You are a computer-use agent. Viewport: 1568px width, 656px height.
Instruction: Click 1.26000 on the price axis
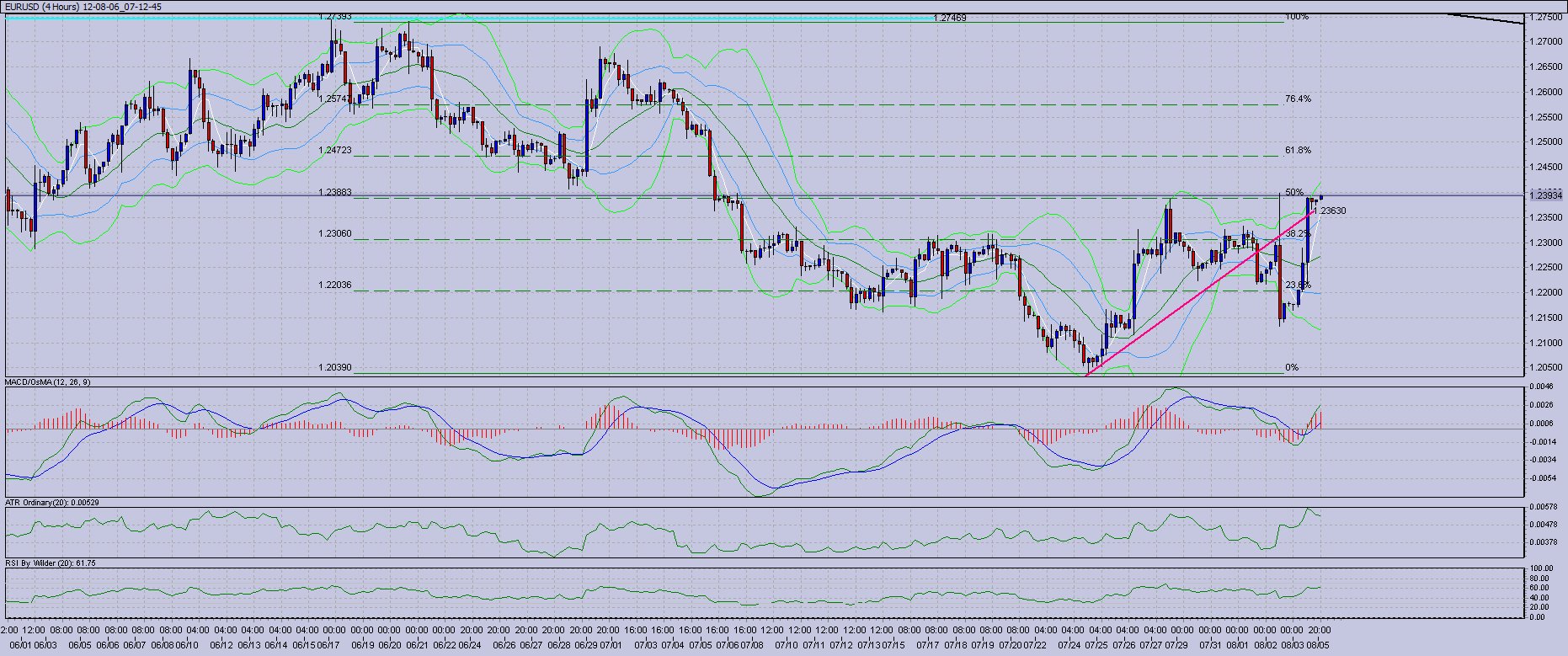[x=1546, y=92]
